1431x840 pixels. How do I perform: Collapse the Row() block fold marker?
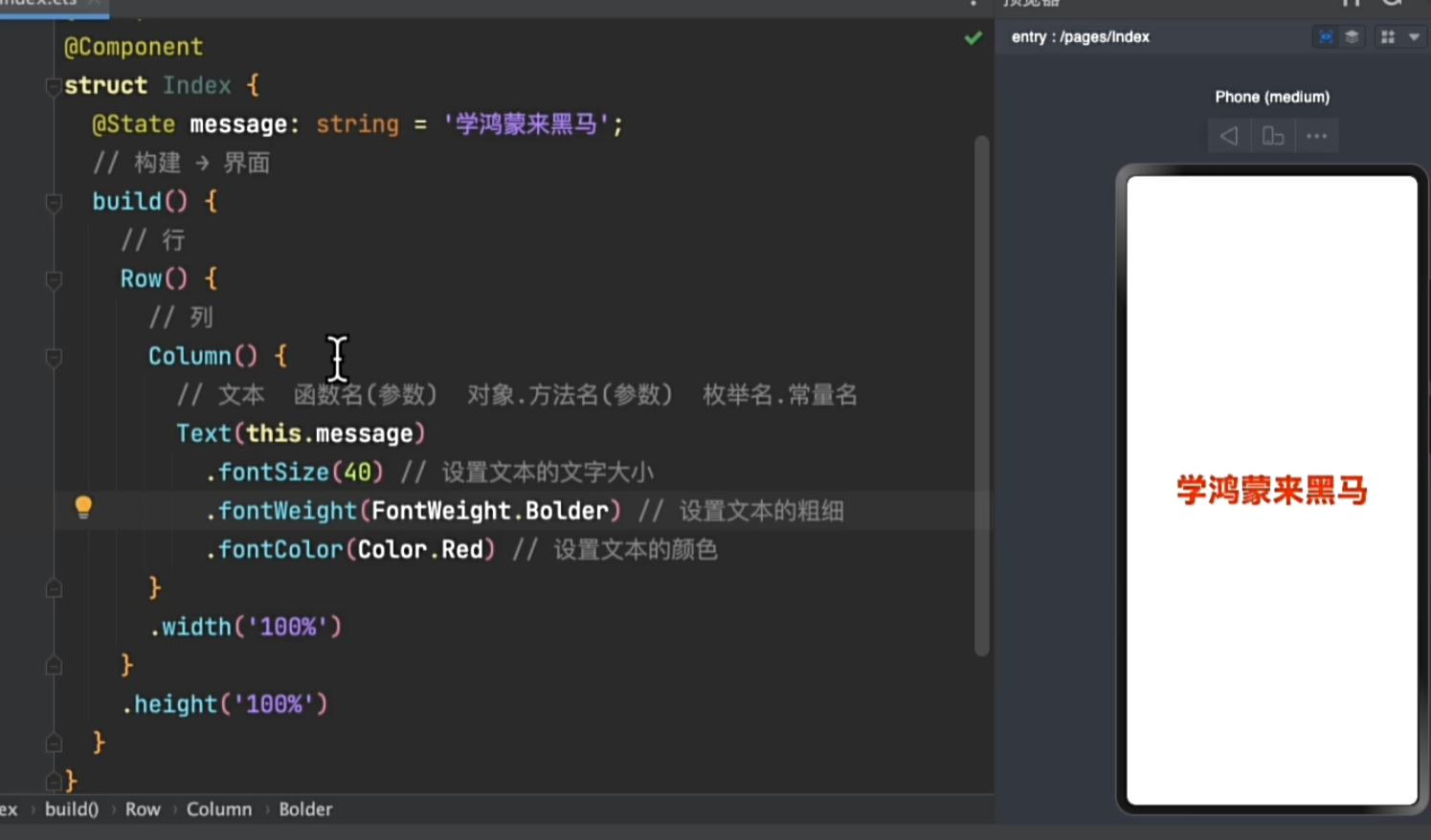click(54, 280)
